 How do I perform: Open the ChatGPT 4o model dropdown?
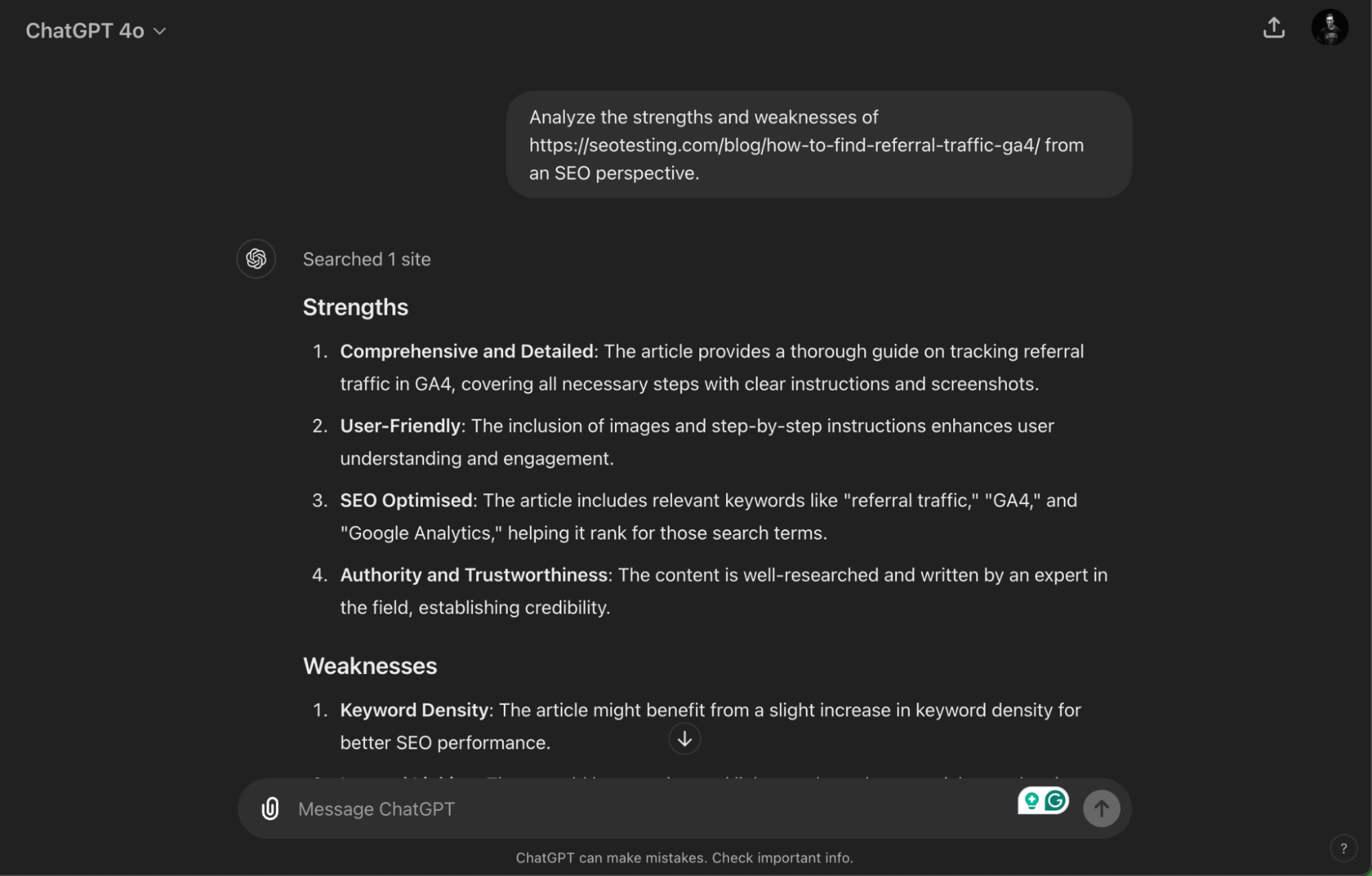coord(97,29)
